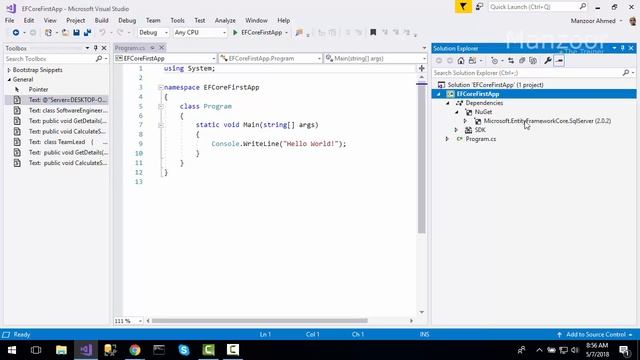Collapse the Dependencies node

(x=448, y=103)
